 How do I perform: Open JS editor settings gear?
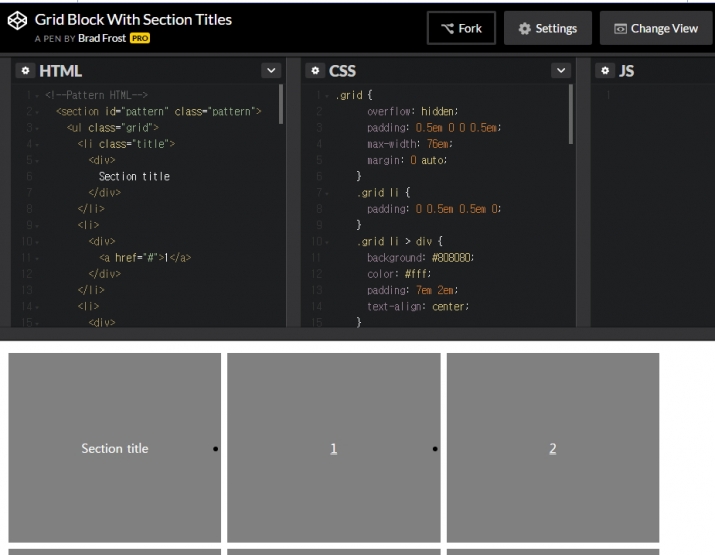(605, 71)
